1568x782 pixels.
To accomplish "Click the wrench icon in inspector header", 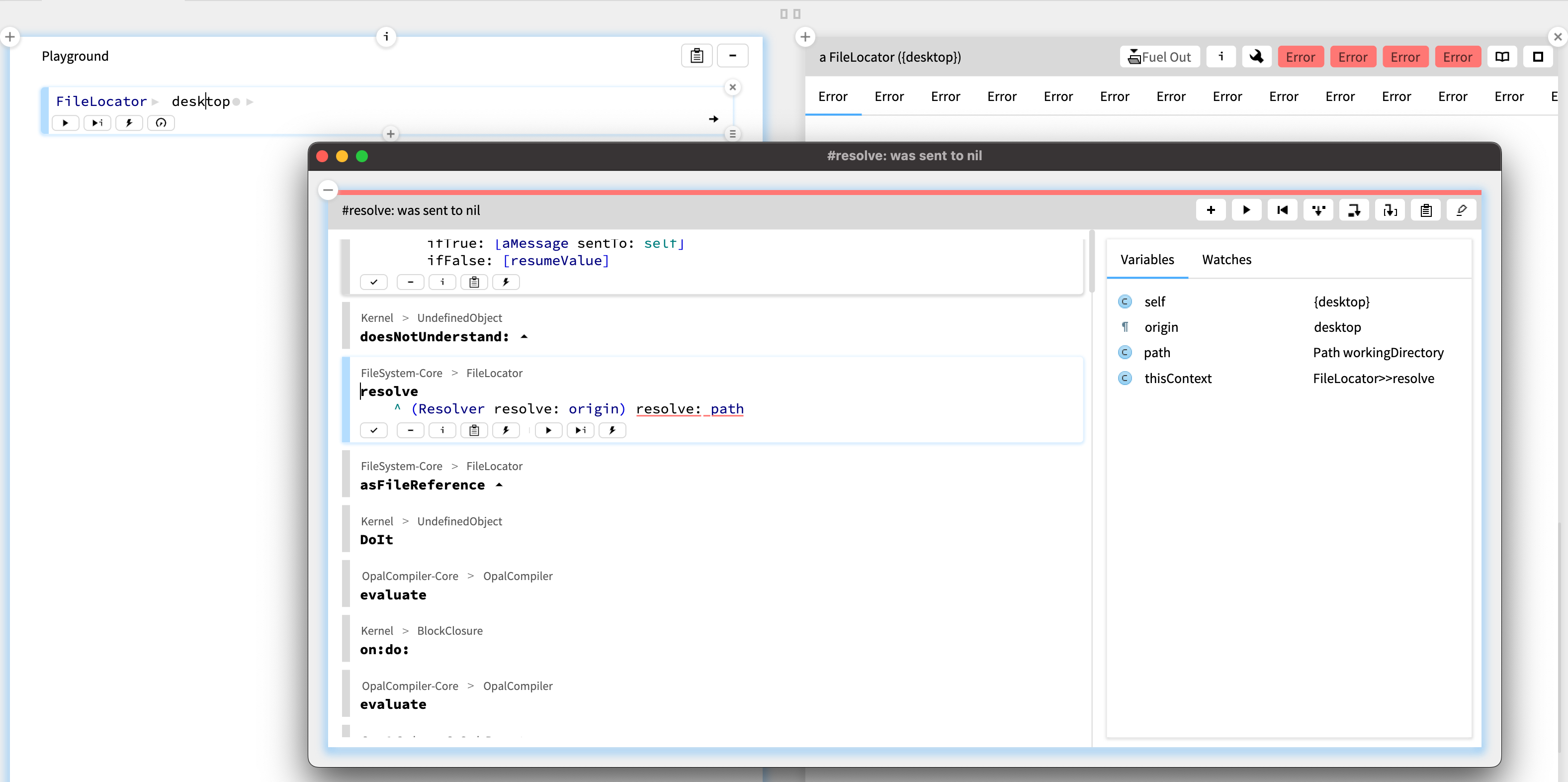I will pyautogui.click(x=1256, y=57).
